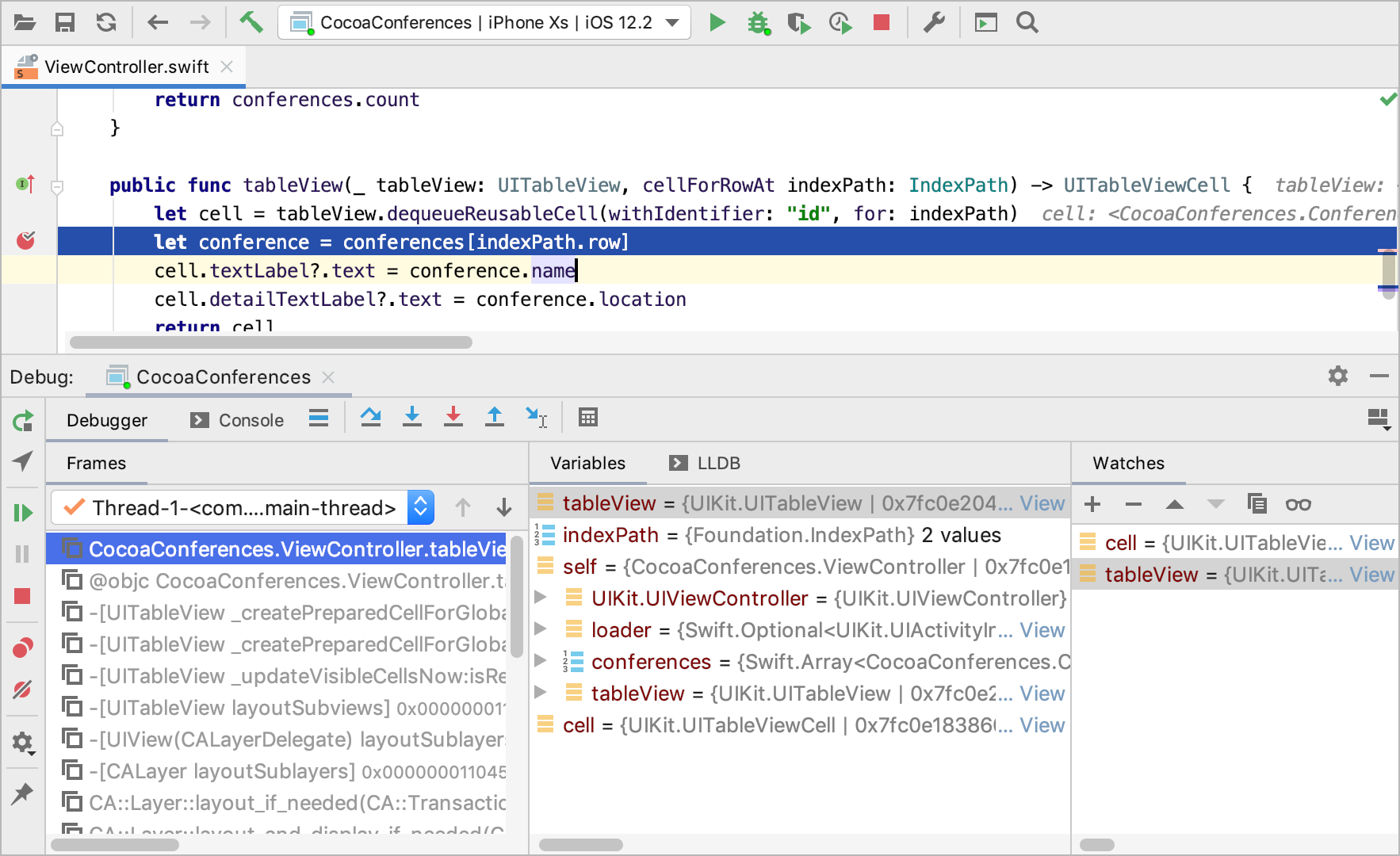1400x856 pixels.
Task: Open debug panel gear settings
Action: (x=1338, y=376)
